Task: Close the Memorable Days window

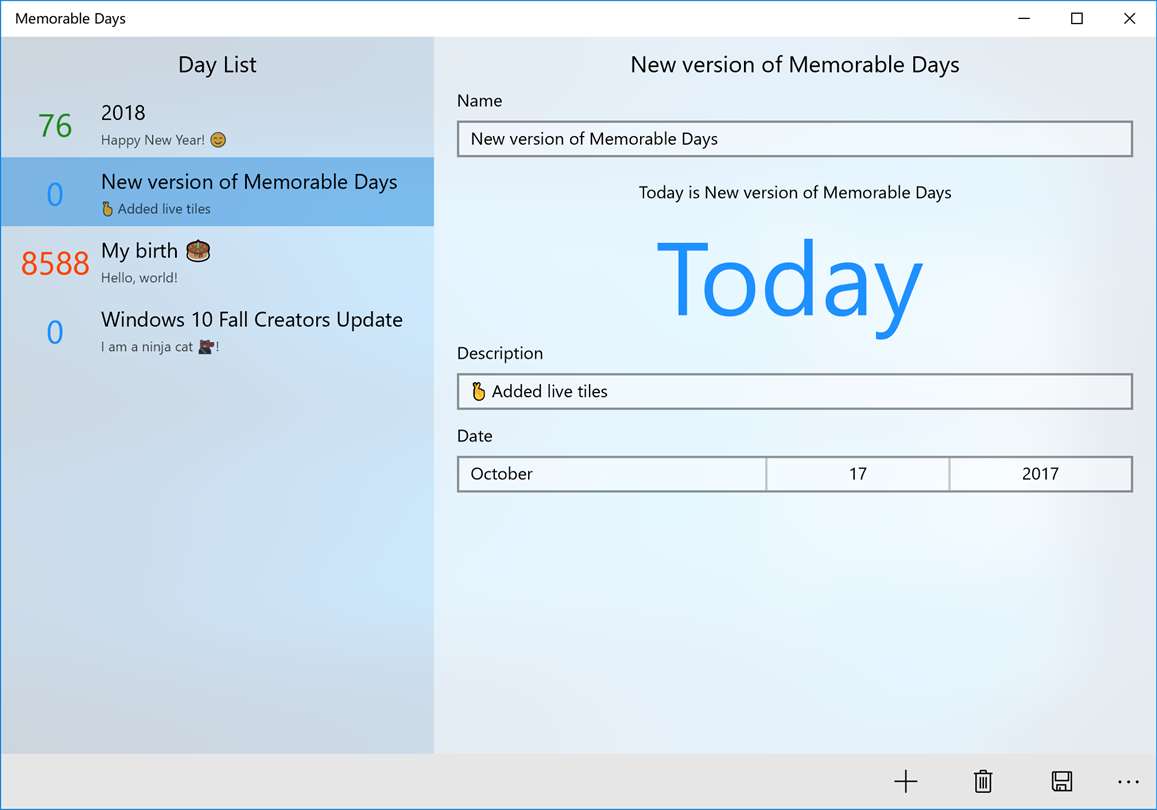Action: 1129,18
